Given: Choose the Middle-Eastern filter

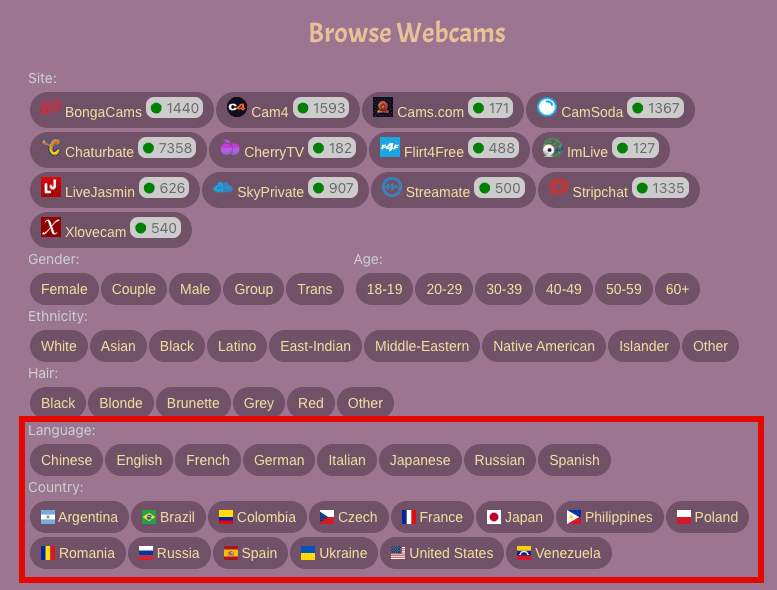Looking at the screenshot, I should click(x=422, y=346).
